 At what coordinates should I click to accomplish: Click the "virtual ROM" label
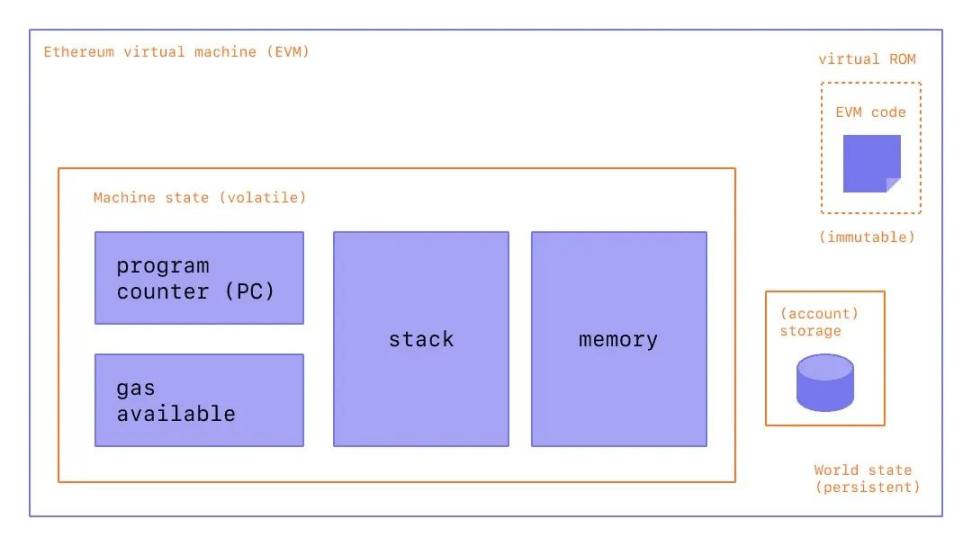[x=865, y=59]
